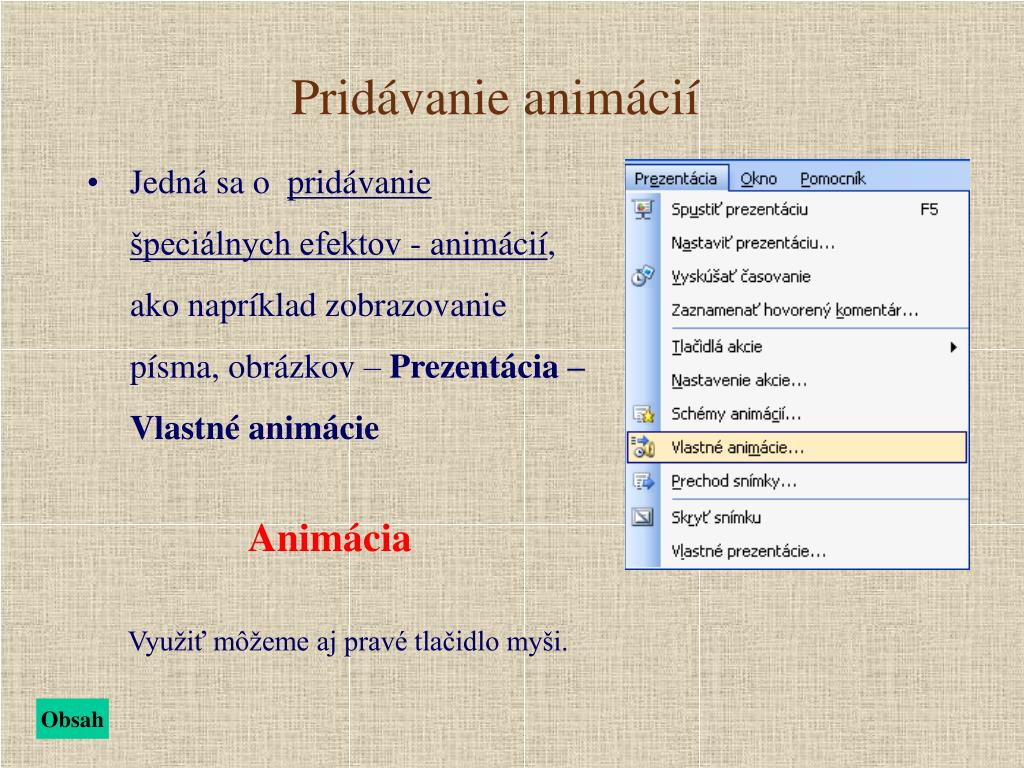Viewport: 1024px width, 768px height.
Task: Click the Pridávanie animácií slide title
Action: [x=495, y=98]
